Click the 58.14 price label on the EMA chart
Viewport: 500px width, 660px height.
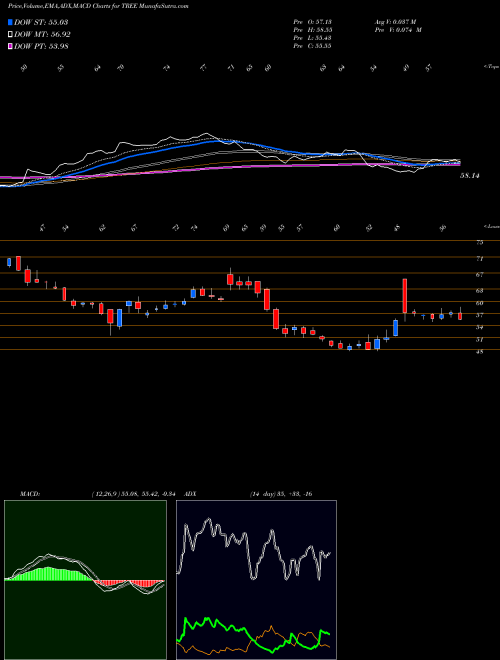pos(470,176)
